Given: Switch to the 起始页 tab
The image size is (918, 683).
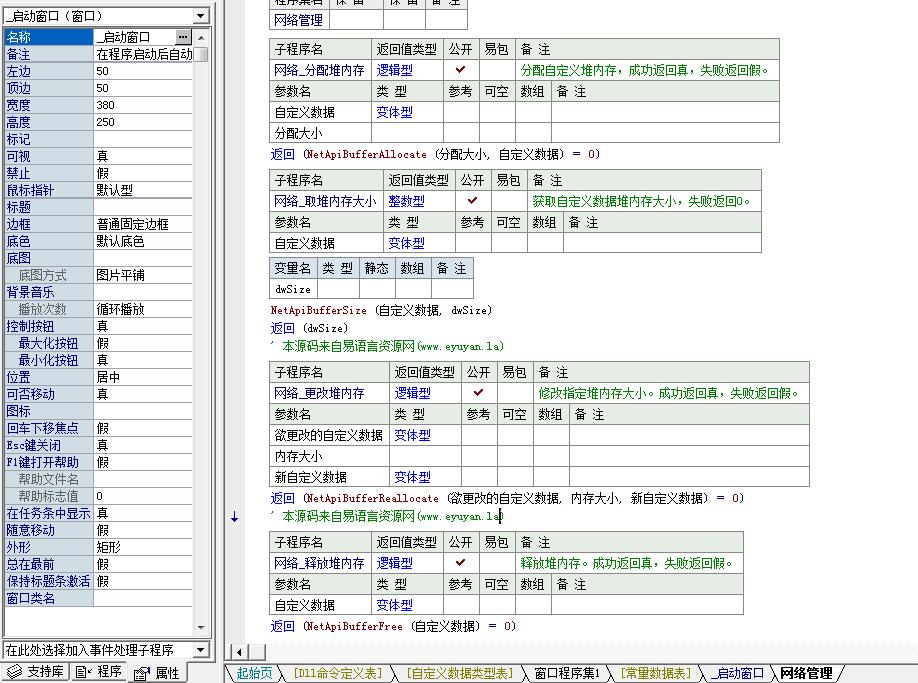Looking at the screenshot, I should (254, 673).
